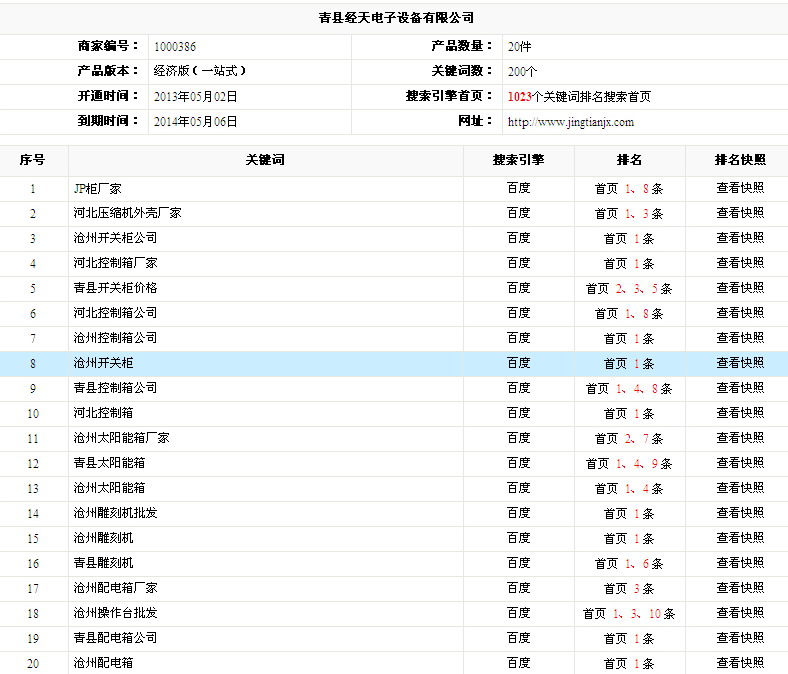Click 查看快照 for 河北控制箱公司 row
The height and width of the screenshot is (674, 788).
point(740,313)
